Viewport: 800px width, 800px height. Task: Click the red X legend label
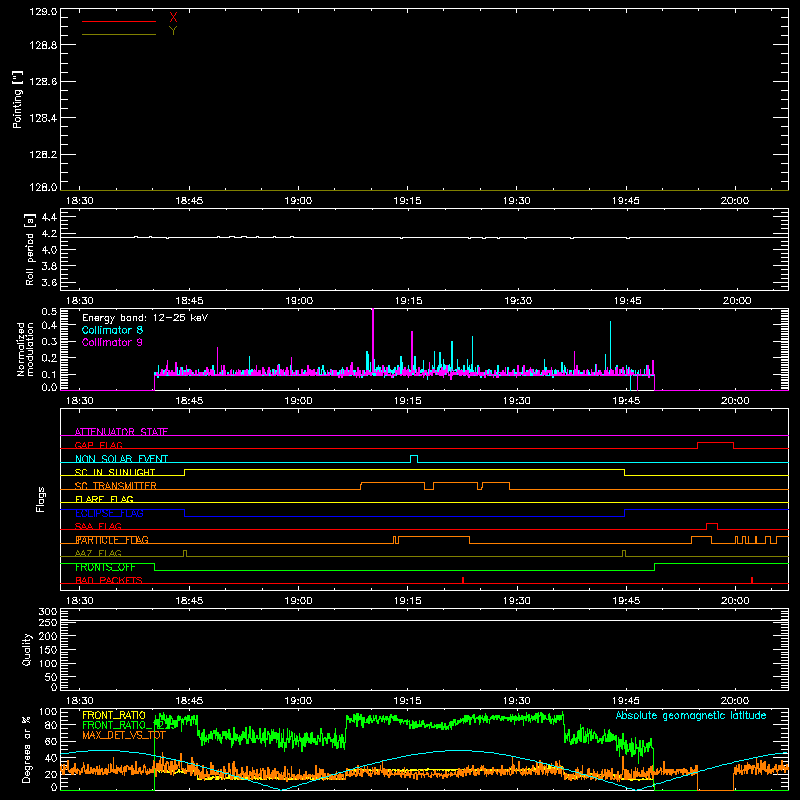click(x=173, y=18)
